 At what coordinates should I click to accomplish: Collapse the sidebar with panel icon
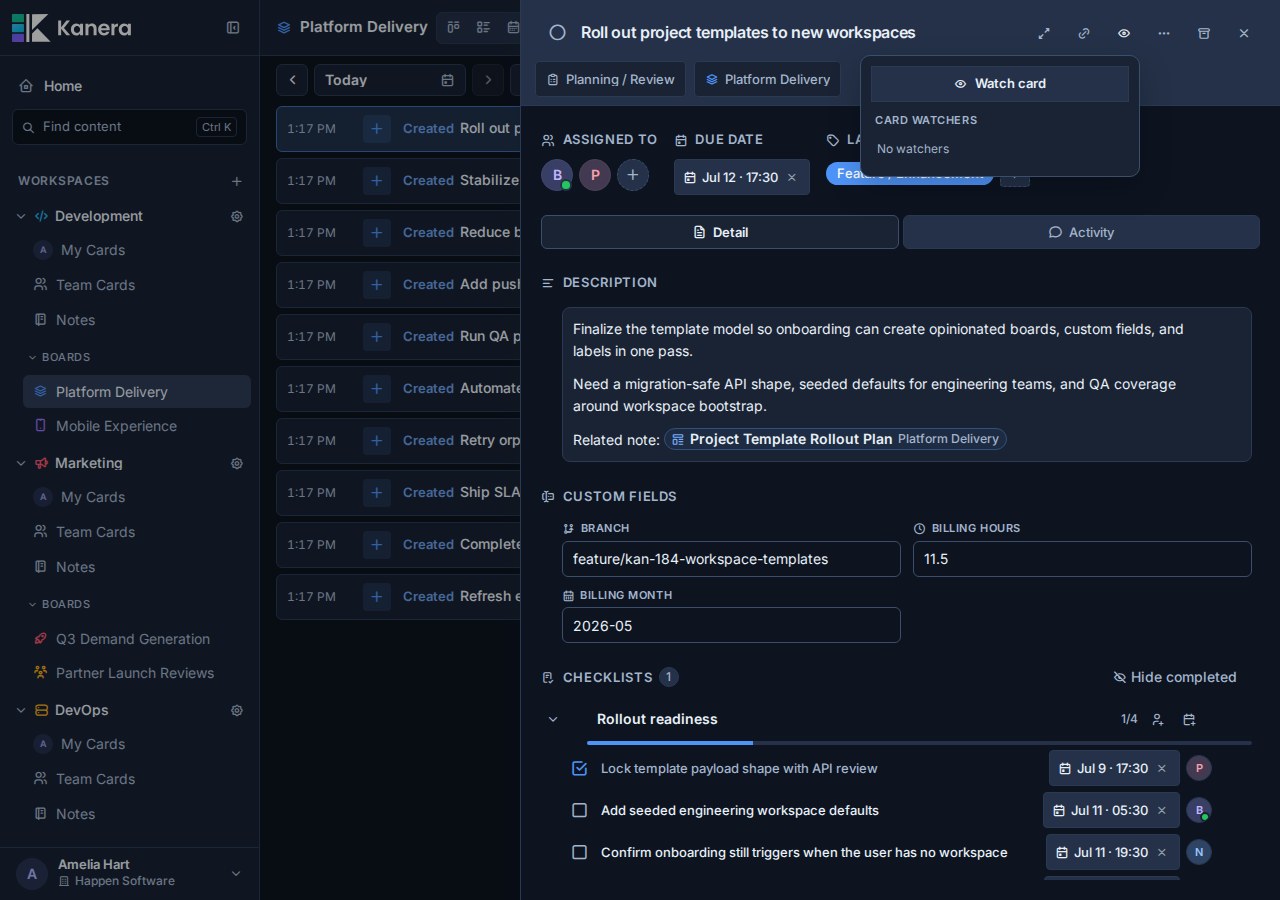pyautogui.click(x=233, y=28)
